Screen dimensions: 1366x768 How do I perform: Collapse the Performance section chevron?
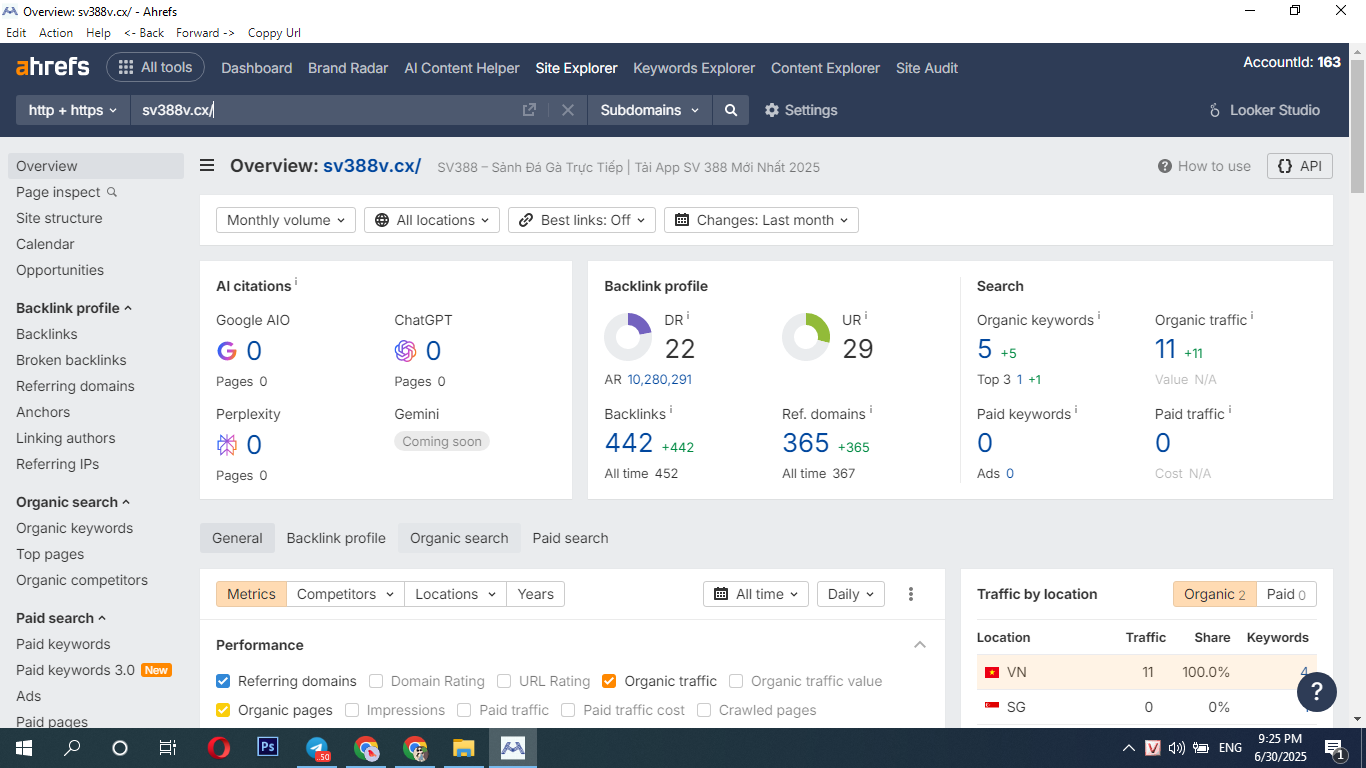[x=920, y=645]
